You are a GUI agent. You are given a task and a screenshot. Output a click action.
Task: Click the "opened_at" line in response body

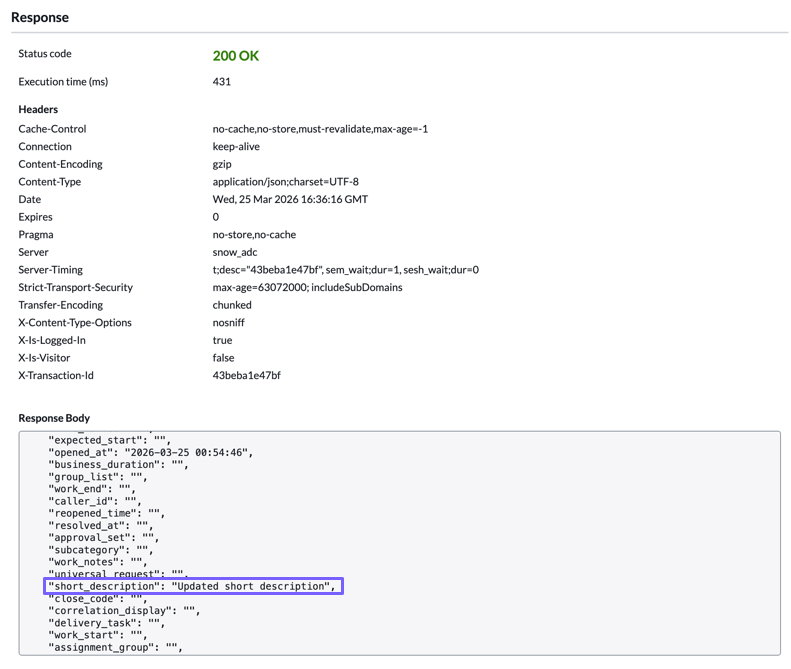click(150, 453)
